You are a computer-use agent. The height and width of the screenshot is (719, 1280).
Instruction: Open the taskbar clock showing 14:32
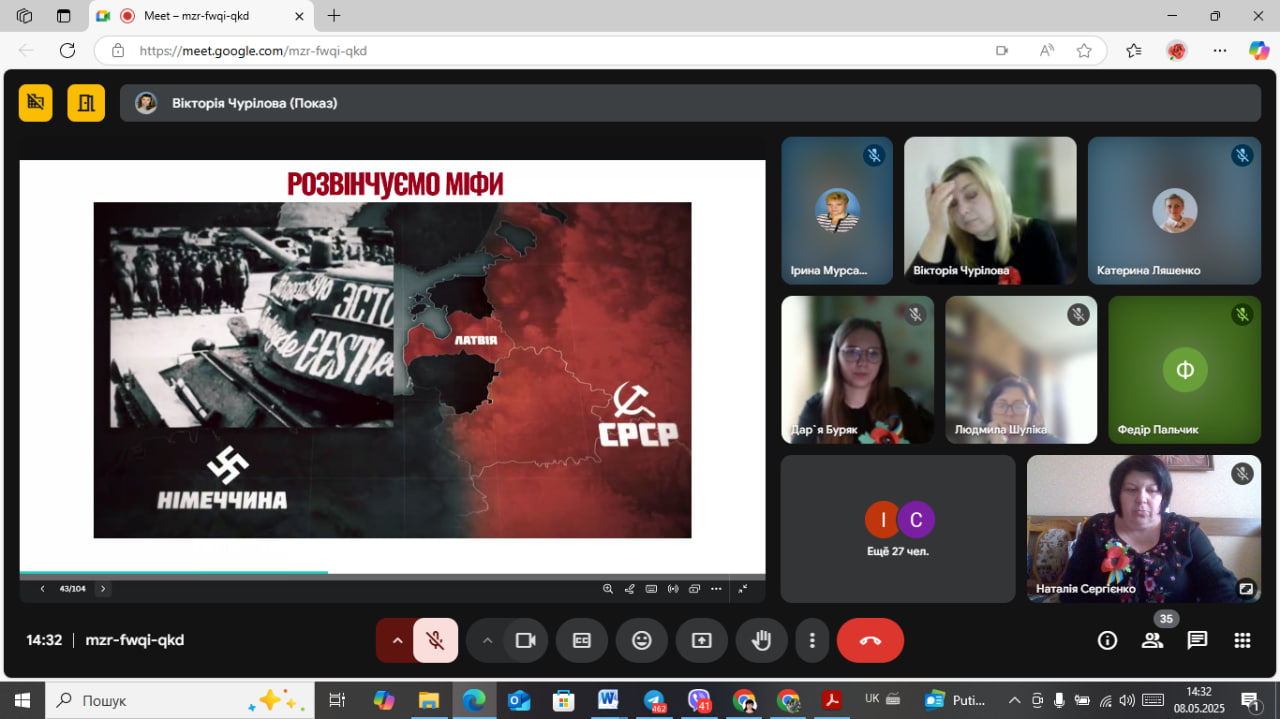click(x=1199, y=700)
